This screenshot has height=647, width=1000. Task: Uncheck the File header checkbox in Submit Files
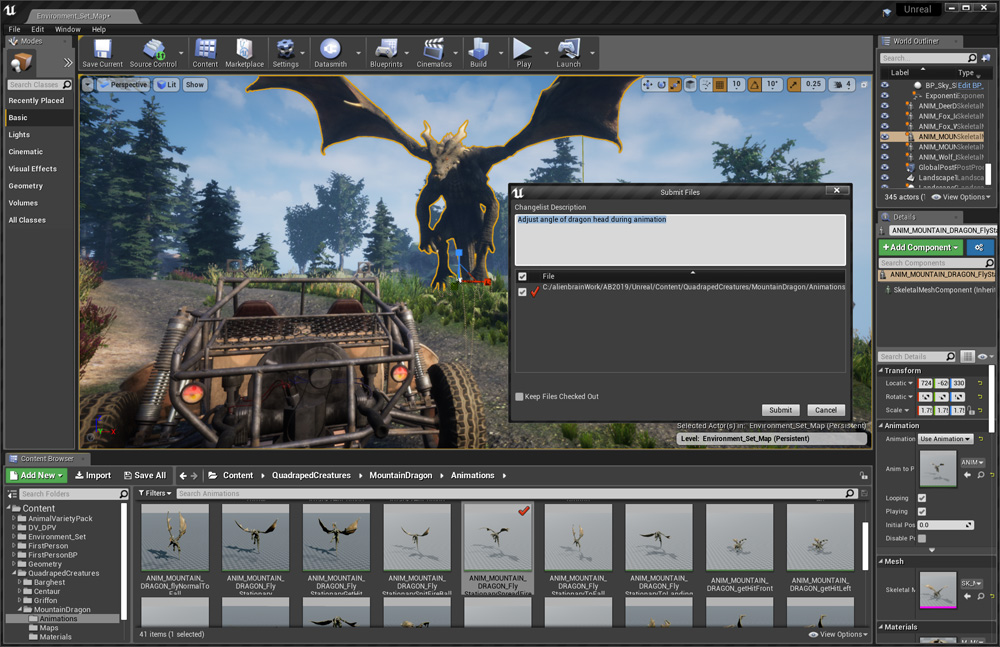click(x=522, y=276)
